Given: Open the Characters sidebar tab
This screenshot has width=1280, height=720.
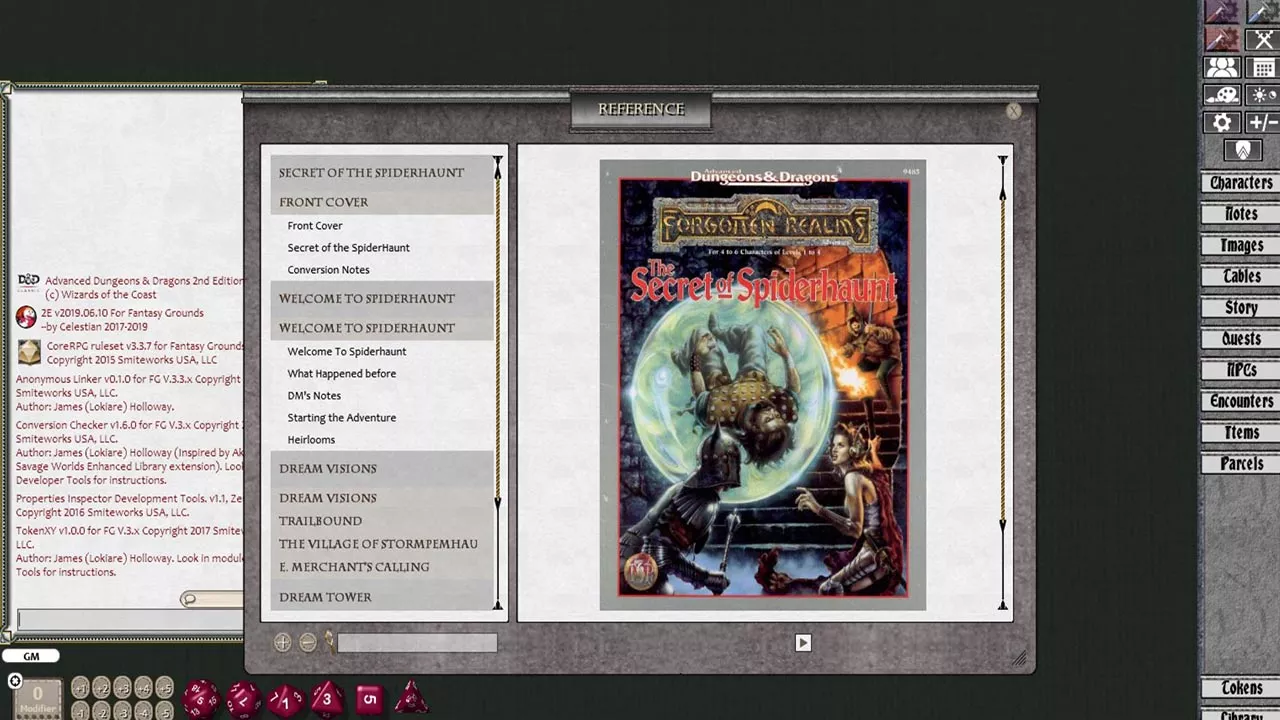Looking at the screenshot, I should pos(1241,183).
